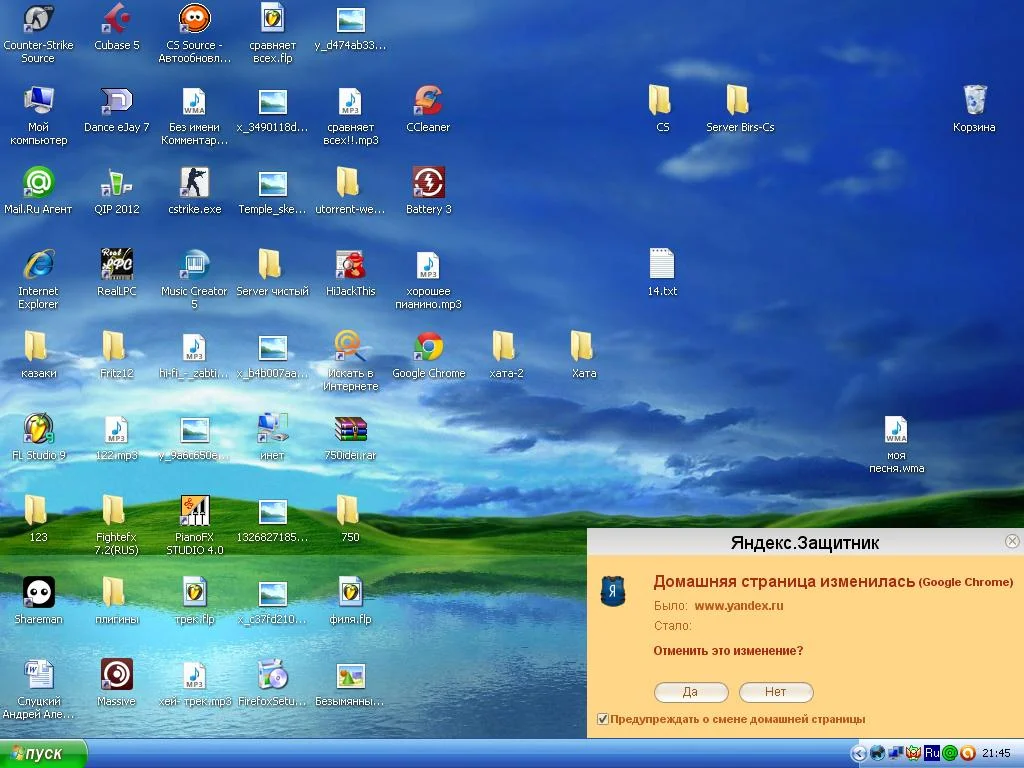The height and width of the screenshot is (768, 1024).
Task: Click the 21:45 taskbar clock
Action: click(x=997, y=754)
